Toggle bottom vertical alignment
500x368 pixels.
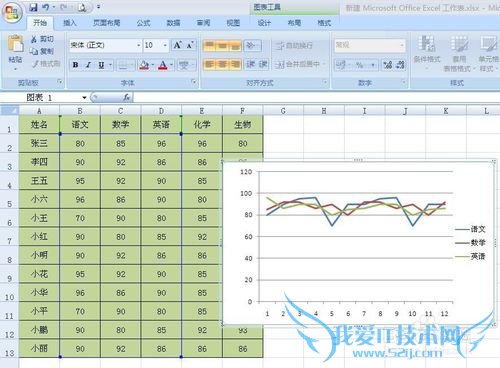[235, 45]
